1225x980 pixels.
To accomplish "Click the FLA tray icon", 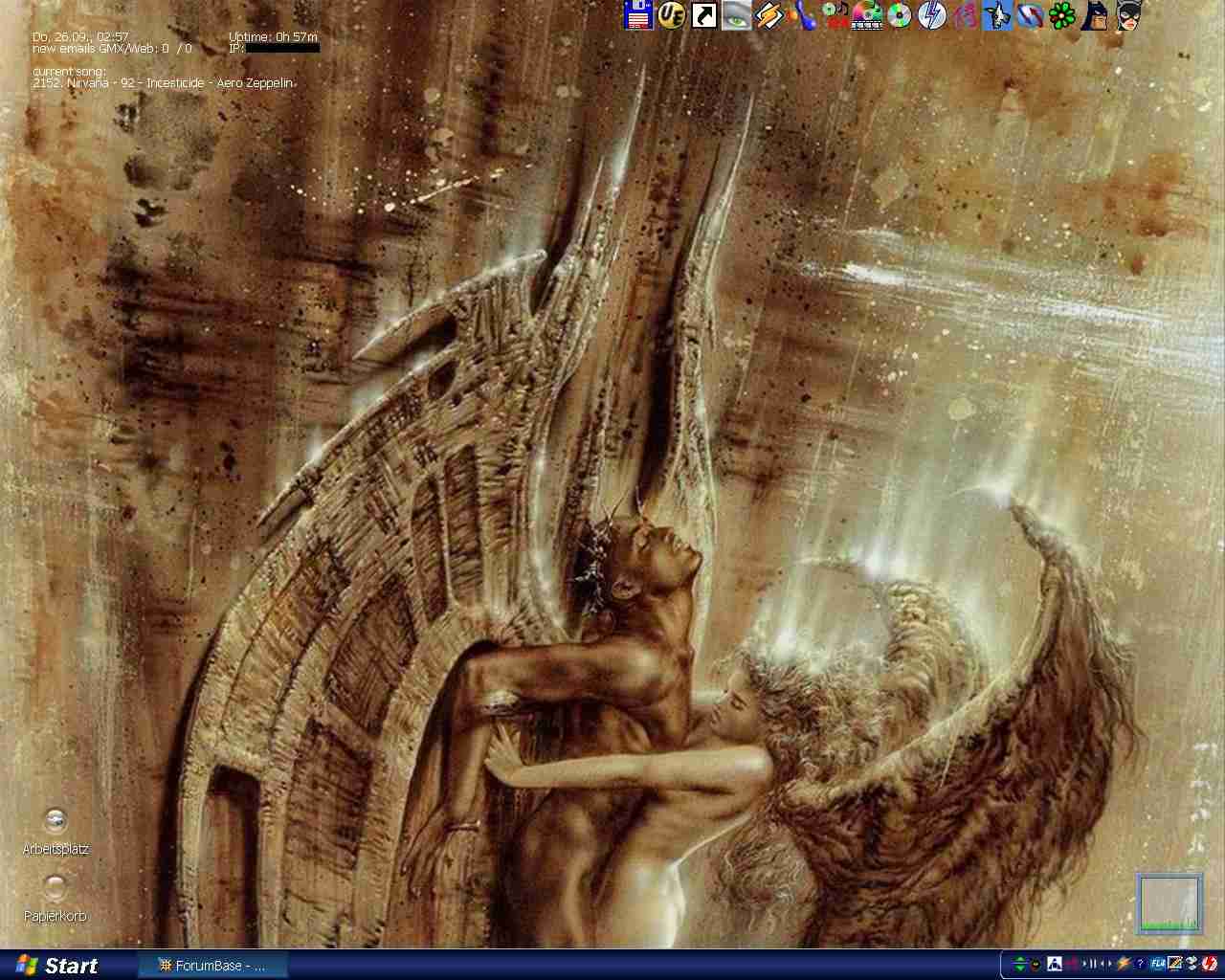I will [x=1158, y=964].
